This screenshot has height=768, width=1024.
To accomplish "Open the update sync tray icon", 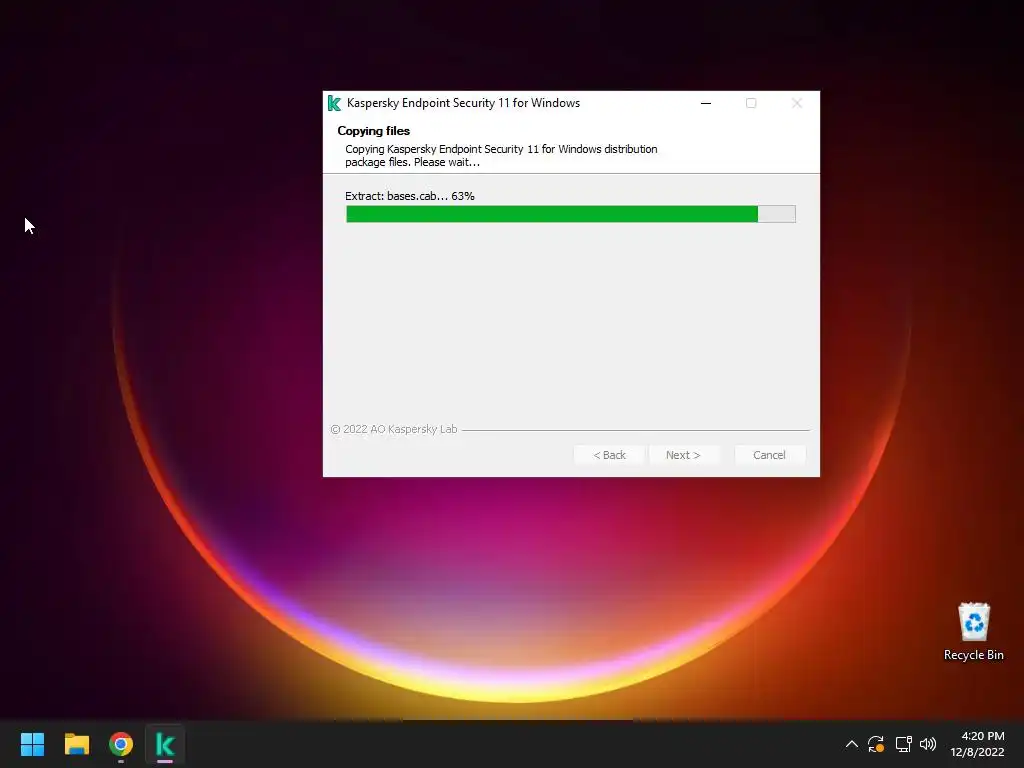I will pyautogui.click(x=876, y=744).
